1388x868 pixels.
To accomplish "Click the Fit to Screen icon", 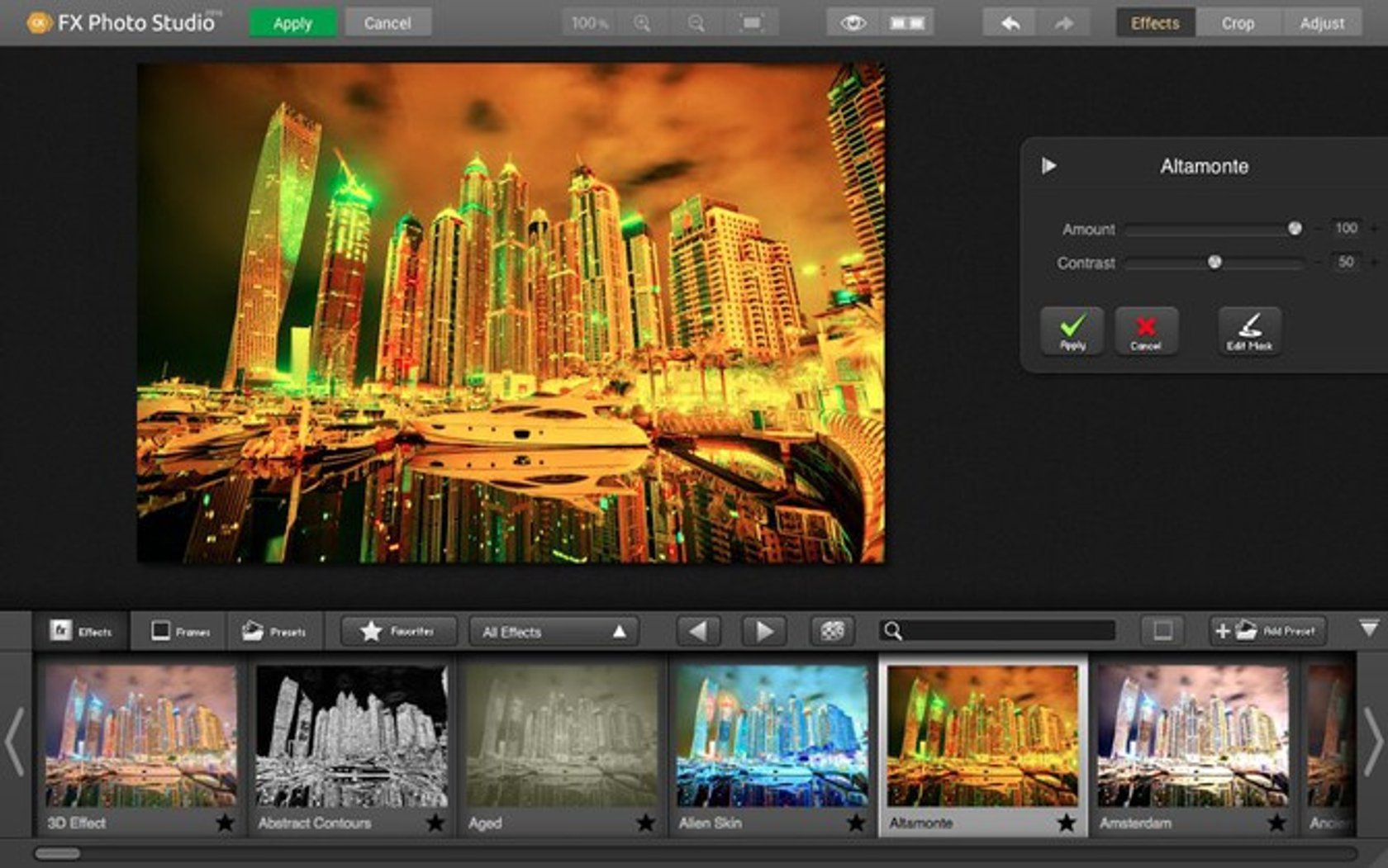I will pos(750,22).
